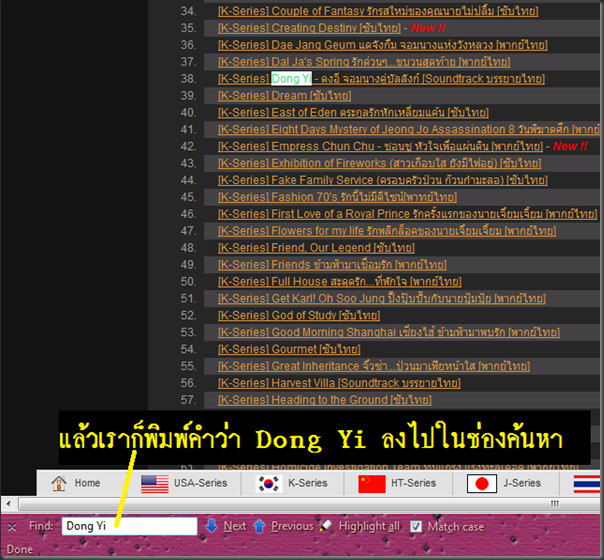Click the horizontal scrollbar track
The width and height of the screenshot is (604, 560).
coord(308,503)
